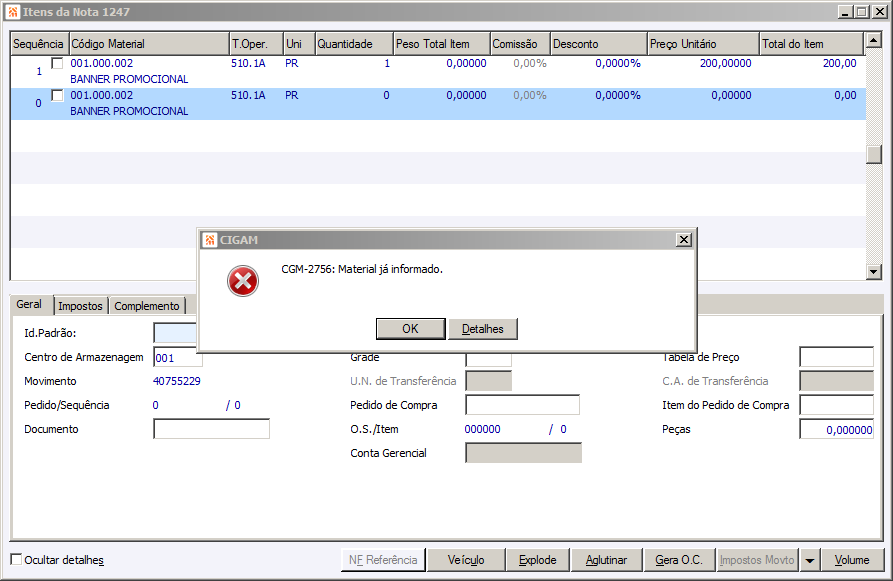Click the Quantidade column header
The image size is (893, 581).
[354, 44]
